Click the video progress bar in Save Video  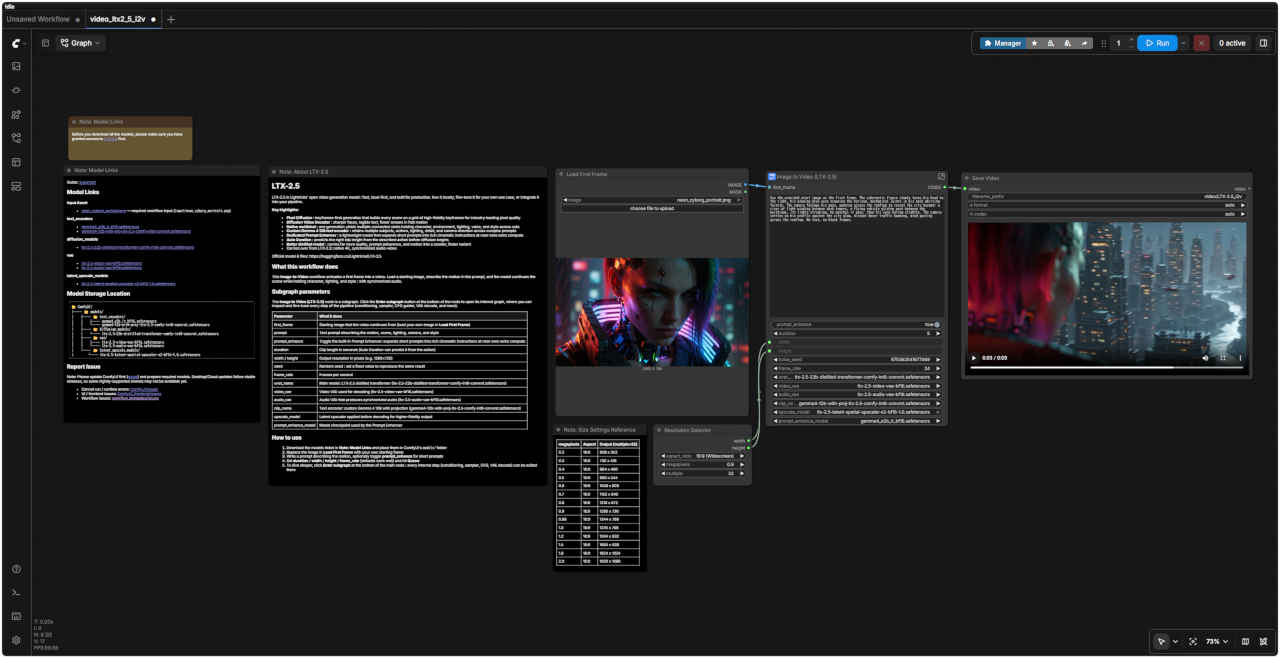point(1106,368)
